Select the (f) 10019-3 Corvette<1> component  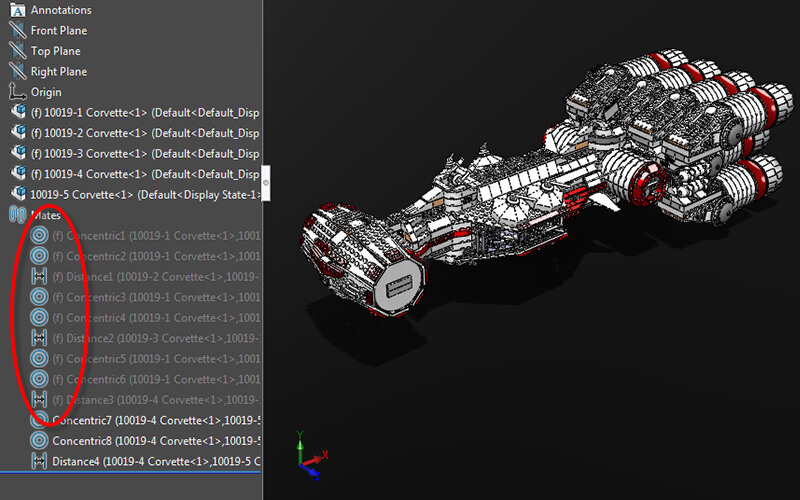coord(145,153)
